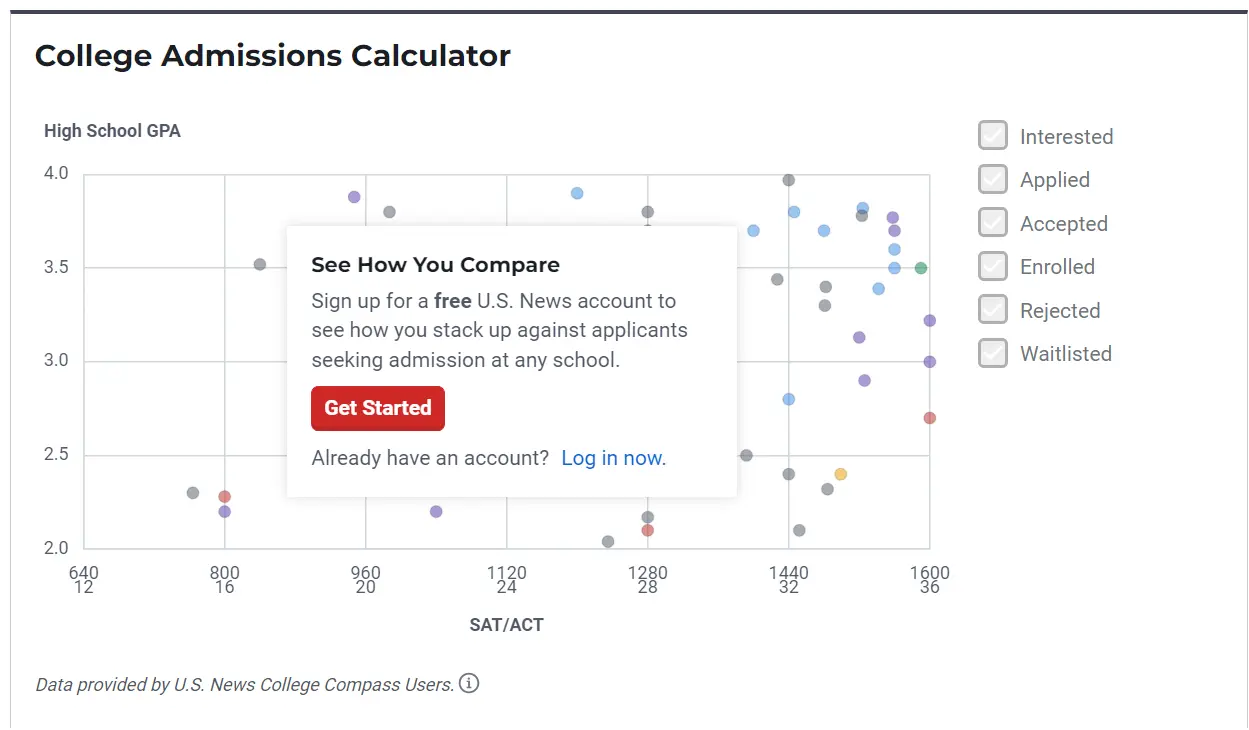Enable the Accepted filter checkbox
This screenshot has width=1249, height=730.
[x=993, y=223]
